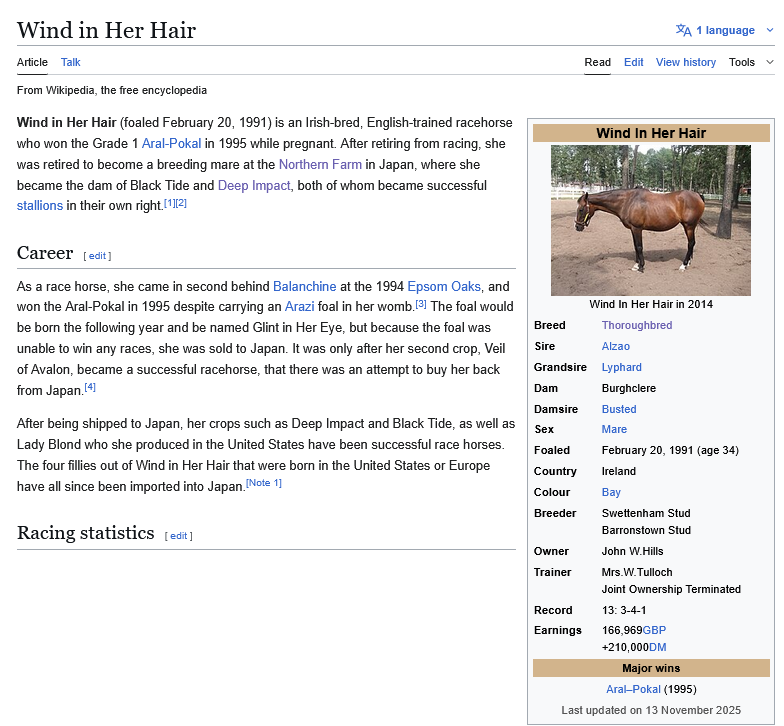Follow the Mare link
The width and height of the screenshot is (784, 726).
coord(614,429)
